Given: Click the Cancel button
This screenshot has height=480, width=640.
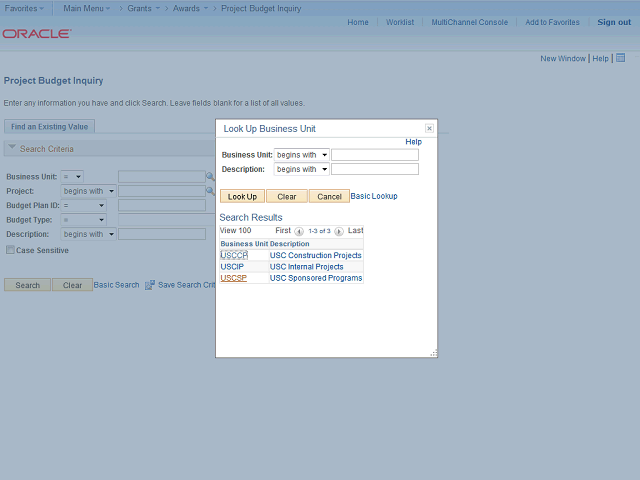Looking at the screenshot, I should [329, 196].
